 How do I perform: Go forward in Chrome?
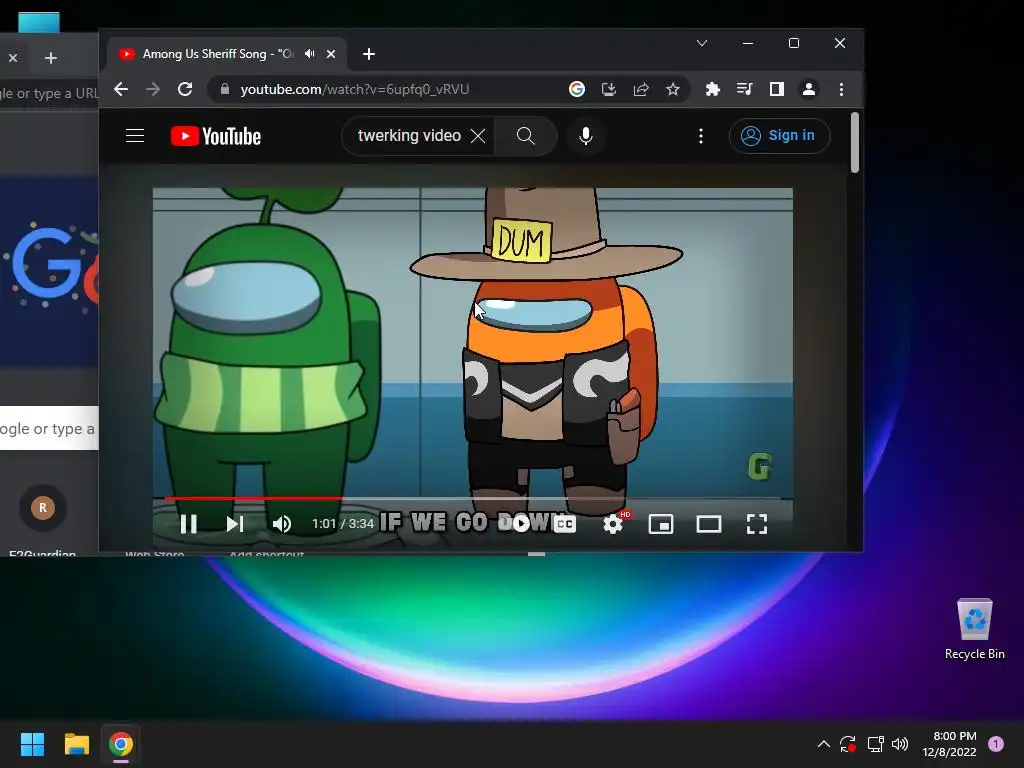[x=153, y=89]
